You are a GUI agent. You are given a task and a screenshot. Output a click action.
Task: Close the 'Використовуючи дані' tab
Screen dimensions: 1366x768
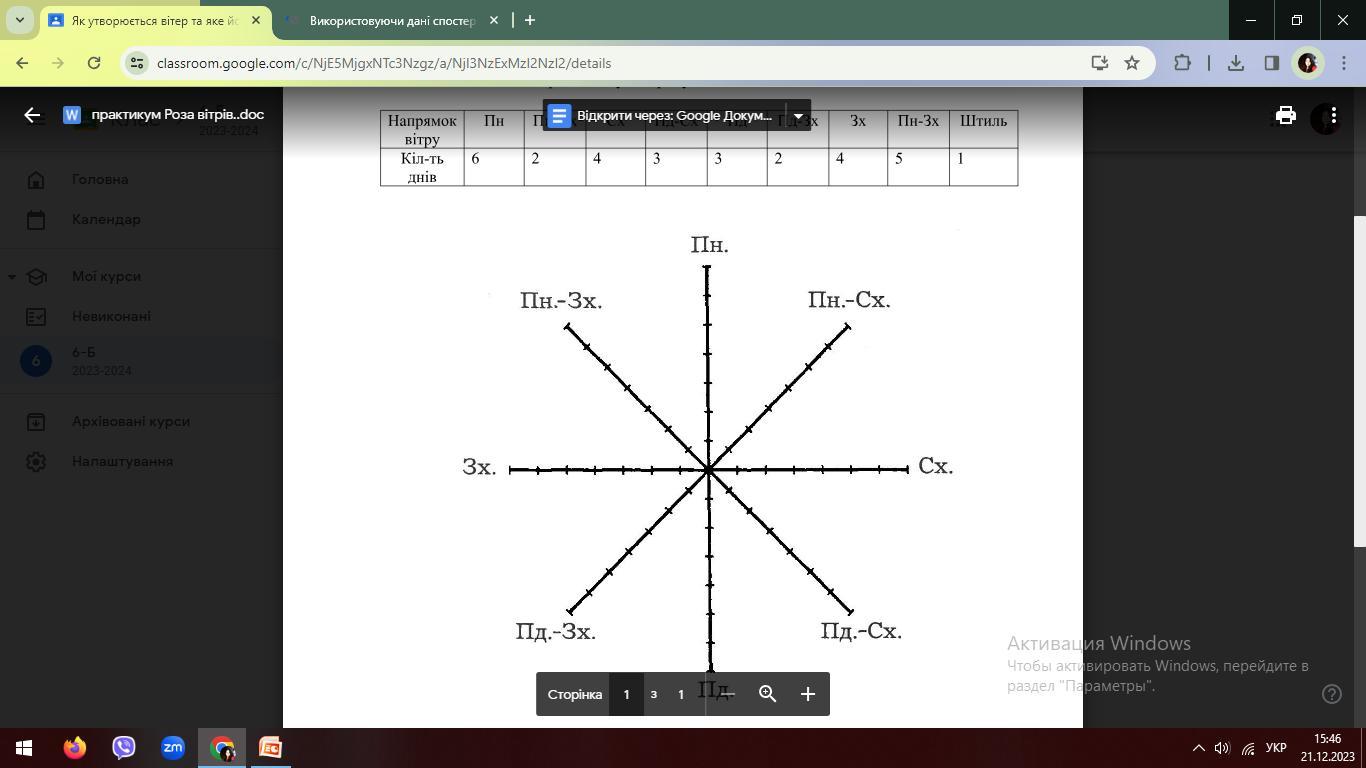tap(493, 20)
